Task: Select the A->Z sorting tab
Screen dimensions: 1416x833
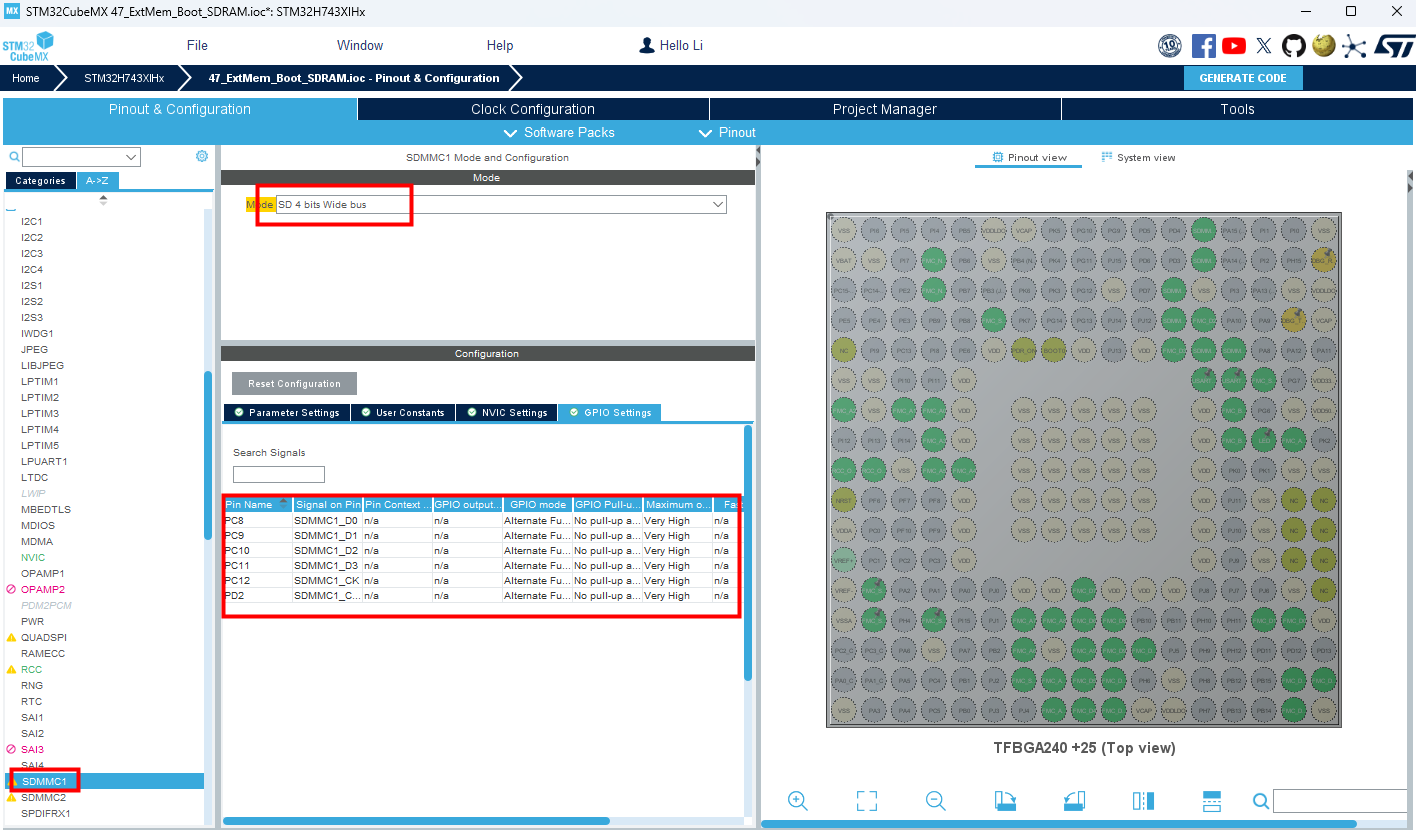Action: pos(97,181)
